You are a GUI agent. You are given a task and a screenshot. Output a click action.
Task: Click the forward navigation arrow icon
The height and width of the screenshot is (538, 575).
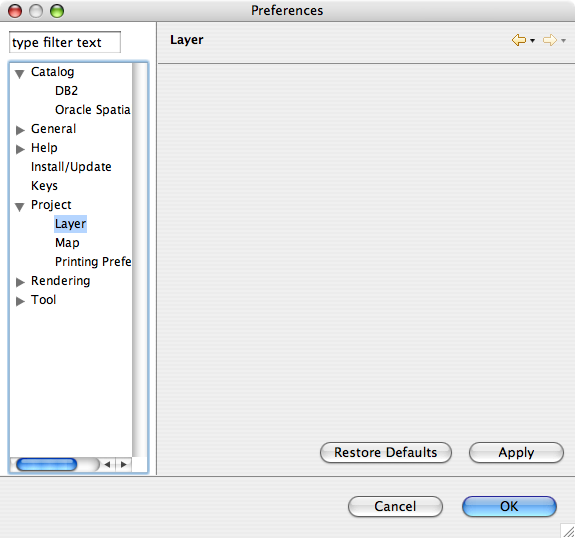pos(550,40)
